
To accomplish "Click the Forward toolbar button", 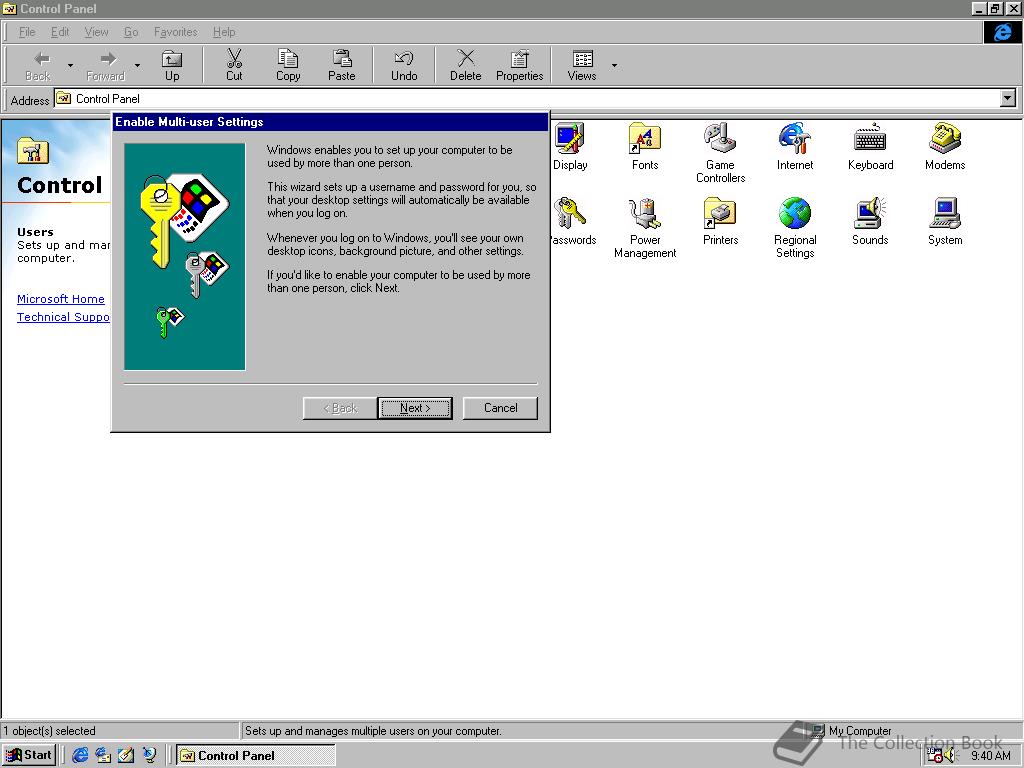I will 105,65.
